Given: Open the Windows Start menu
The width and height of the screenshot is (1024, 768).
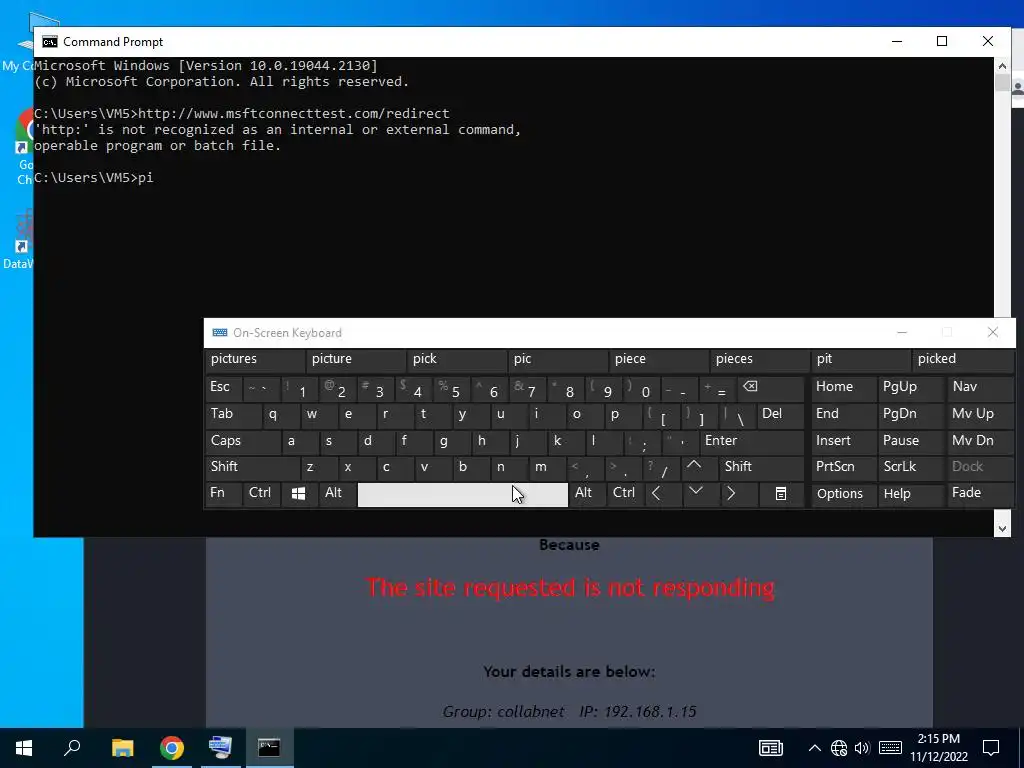Looking at the screenshot, I should click(24, 748).
